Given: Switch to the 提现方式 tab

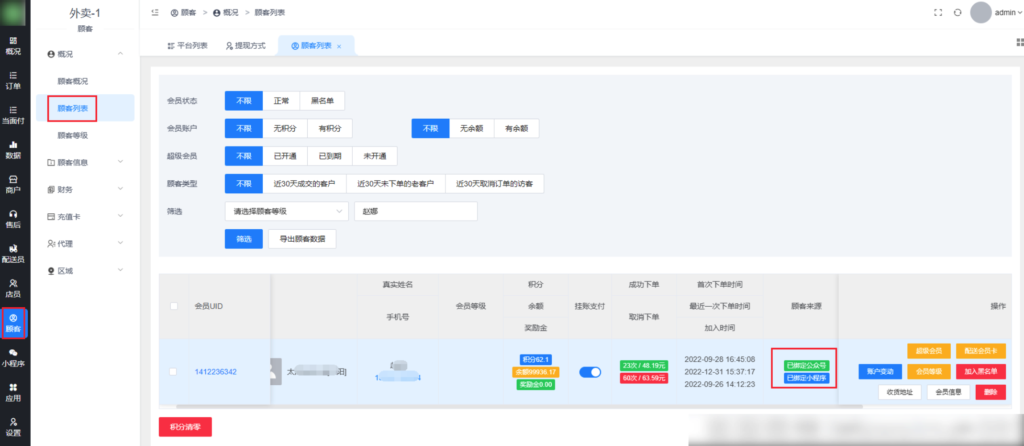Looking at the screenshot, I should [246, 46].
